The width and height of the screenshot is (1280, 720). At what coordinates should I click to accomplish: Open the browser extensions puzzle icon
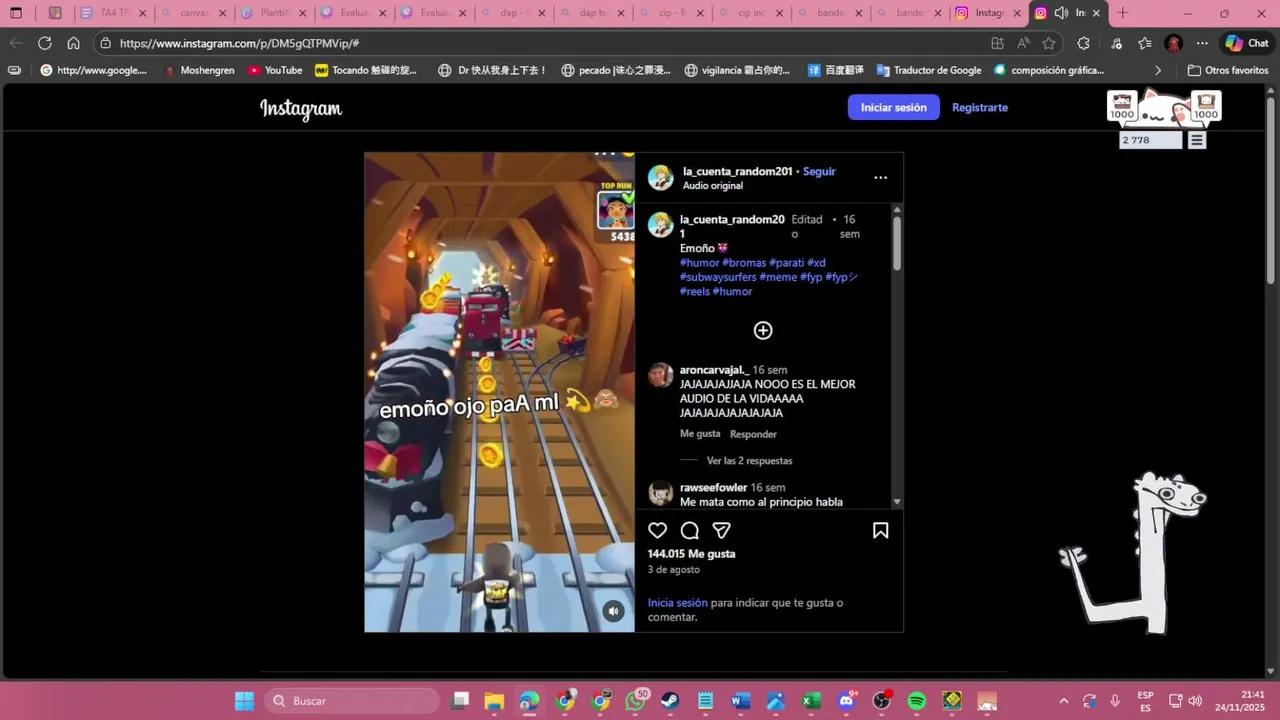1083,43
